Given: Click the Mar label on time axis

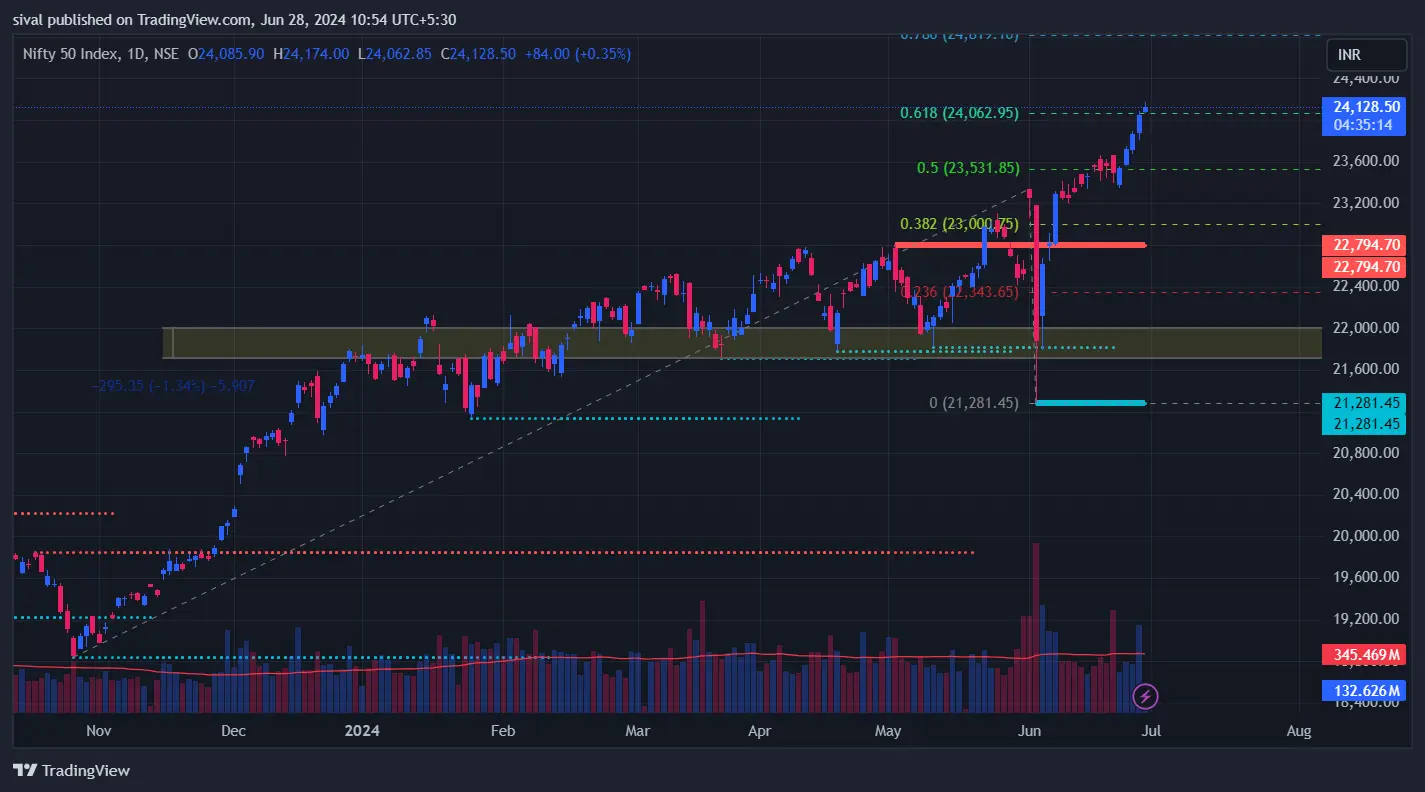Looking at the screenshot, I should coord(637,731).
